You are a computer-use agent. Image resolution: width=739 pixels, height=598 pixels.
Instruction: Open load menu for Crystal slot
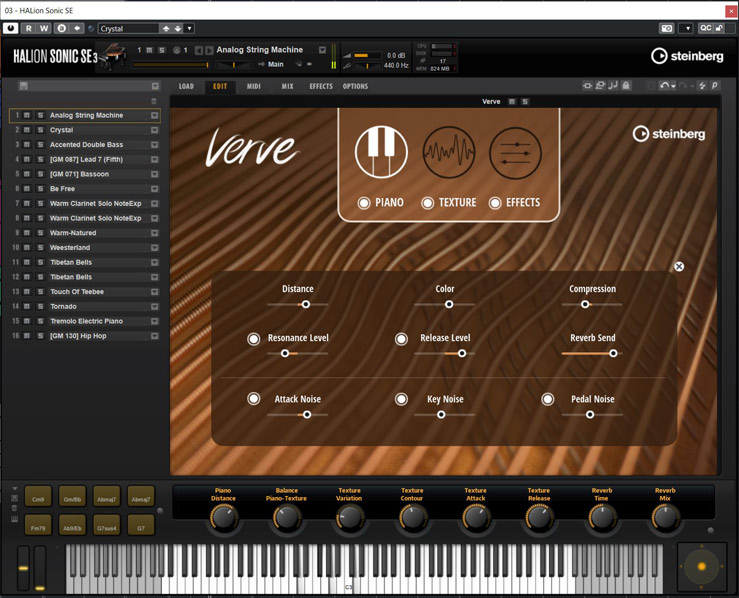coord(154,130)
